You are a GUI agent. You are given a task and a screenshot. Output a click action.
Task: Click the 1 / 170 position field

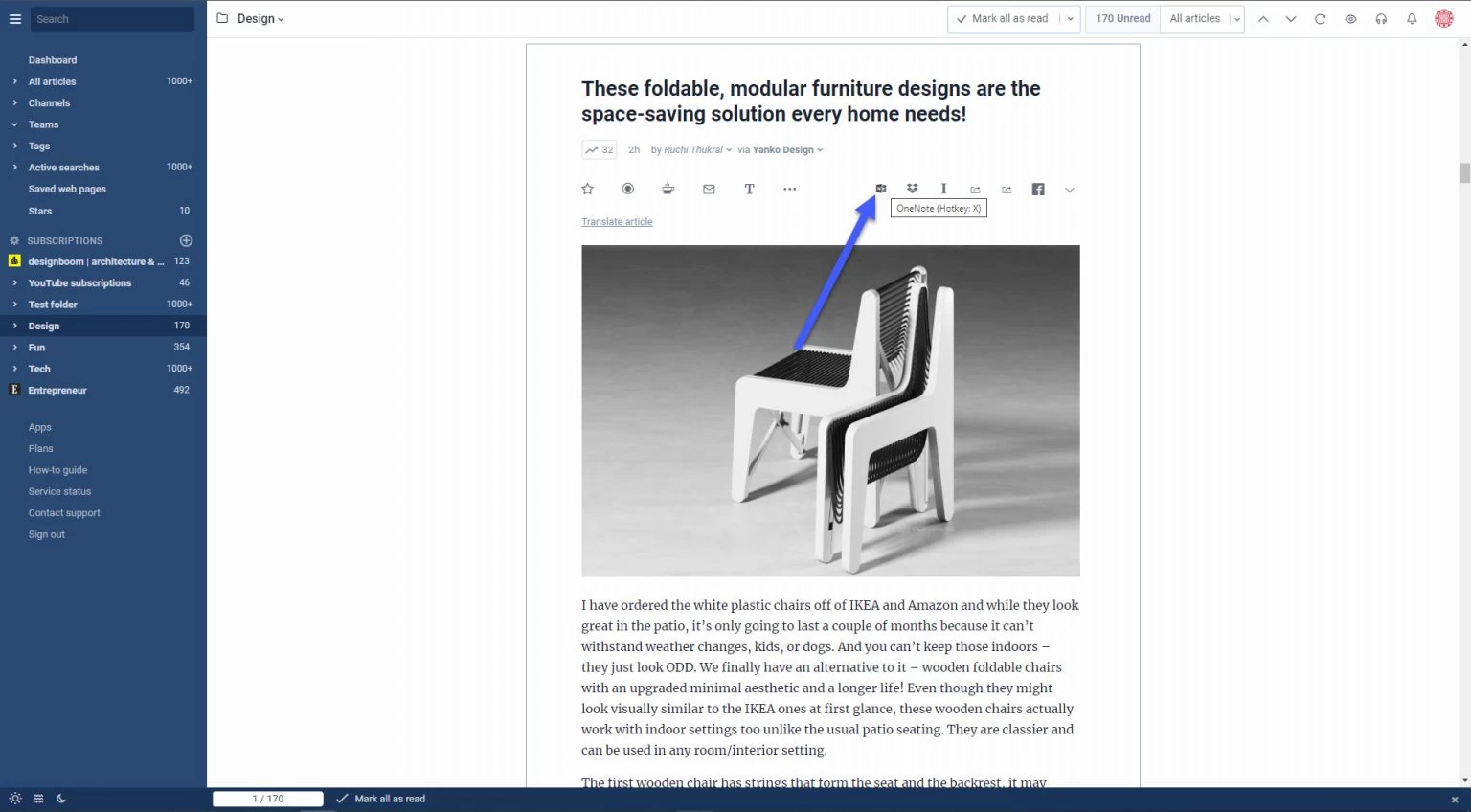pyautogui.click(x=268, y=799)
